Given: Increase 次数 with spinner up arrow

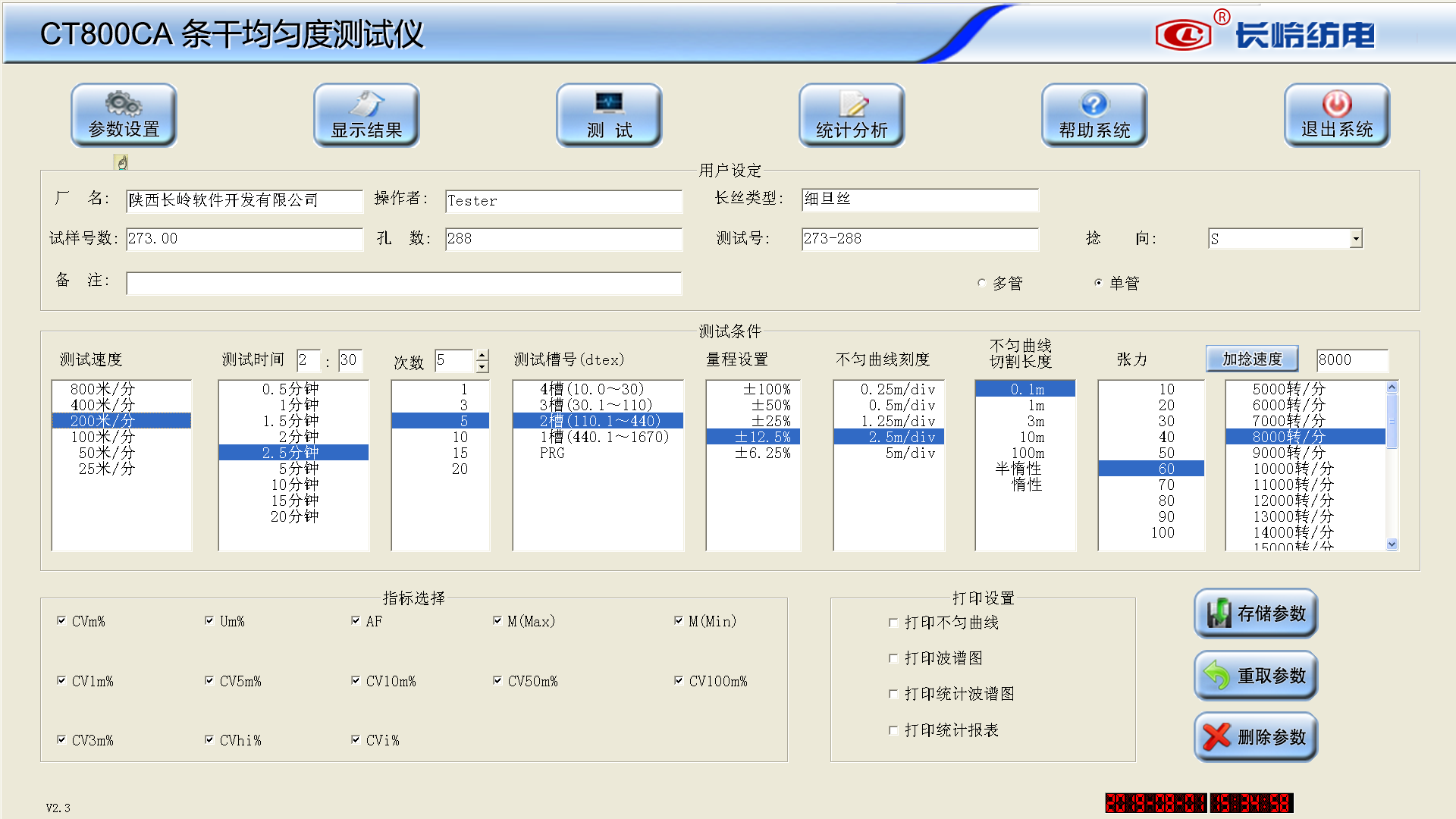Looking at the screenshot, I should click(482, 355).
